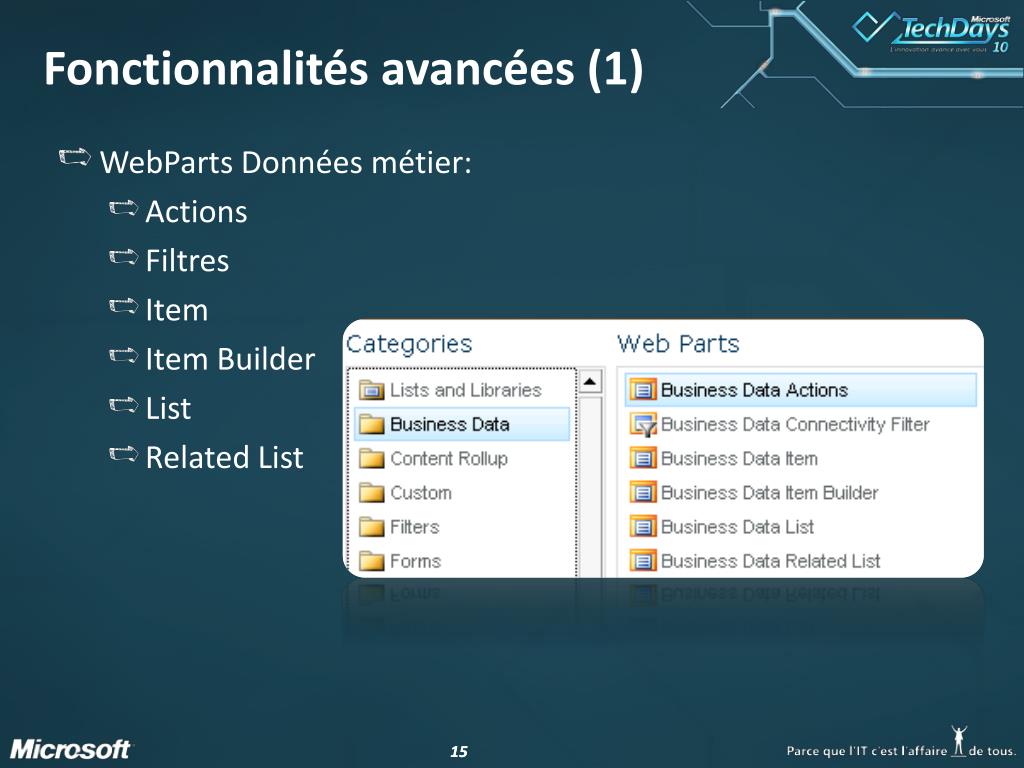Click the List bullet item
Viewport: 1024px width, 768px height.
tap(168, 408)
